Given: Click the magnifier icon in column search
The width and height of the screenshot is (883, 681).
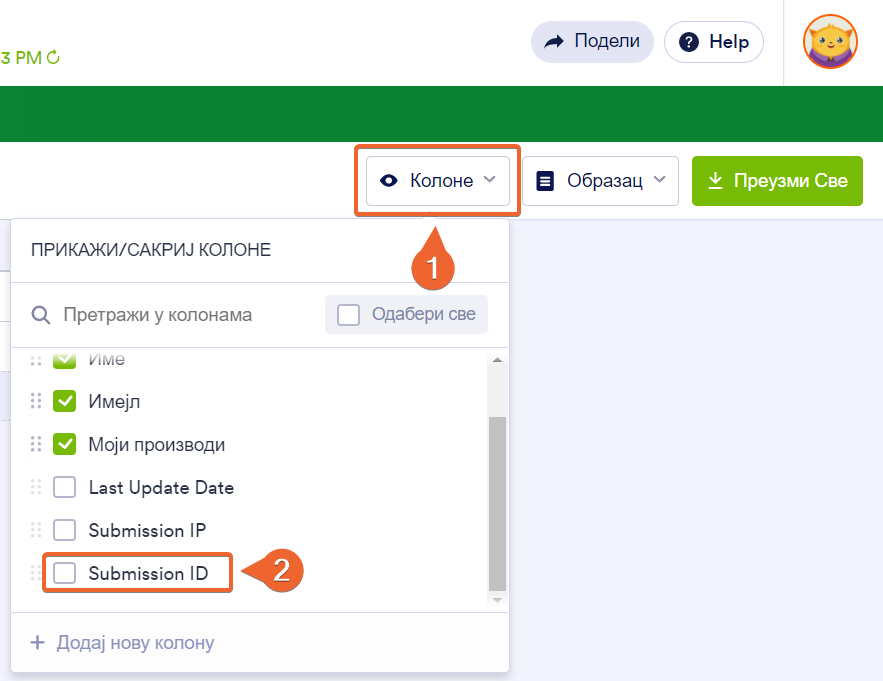Looking at the screenshot, I should pos(41,315).
